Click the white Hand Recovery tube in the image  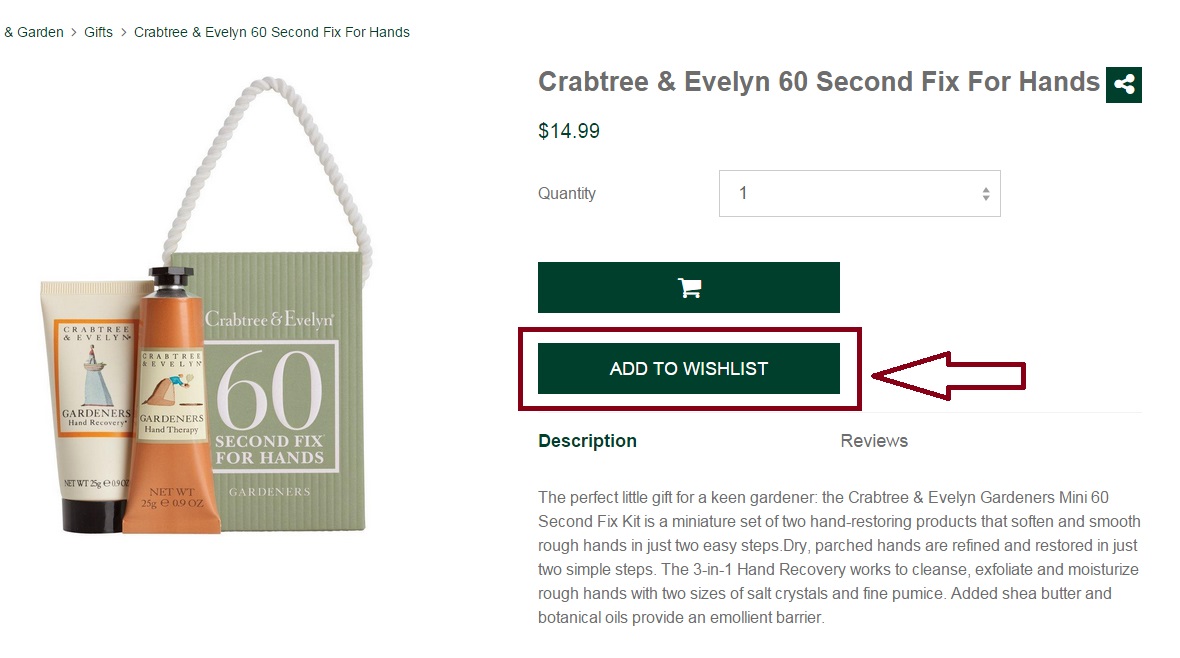pos(88,400)
